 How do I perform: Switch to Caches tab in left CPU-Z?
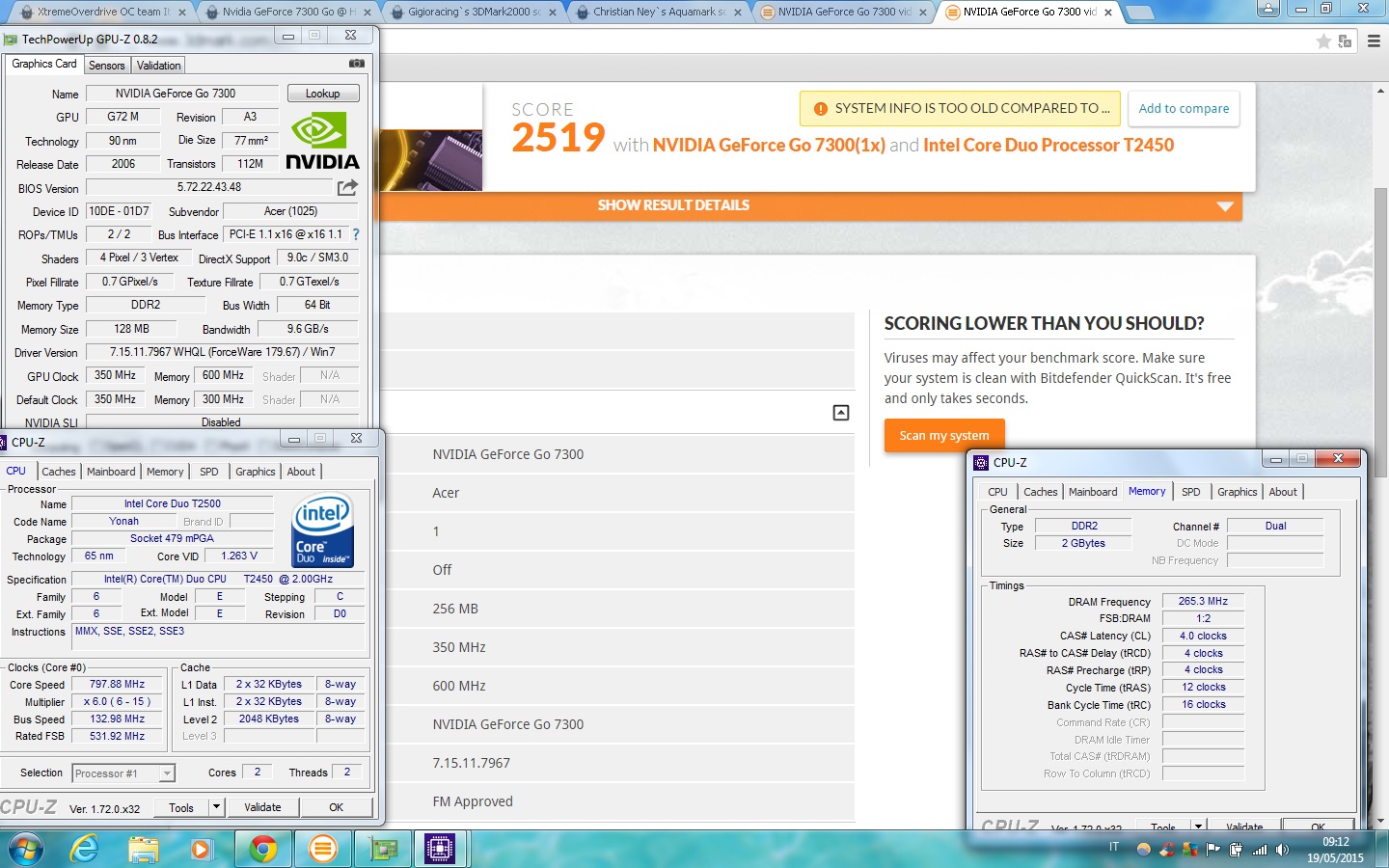(58, 472)
